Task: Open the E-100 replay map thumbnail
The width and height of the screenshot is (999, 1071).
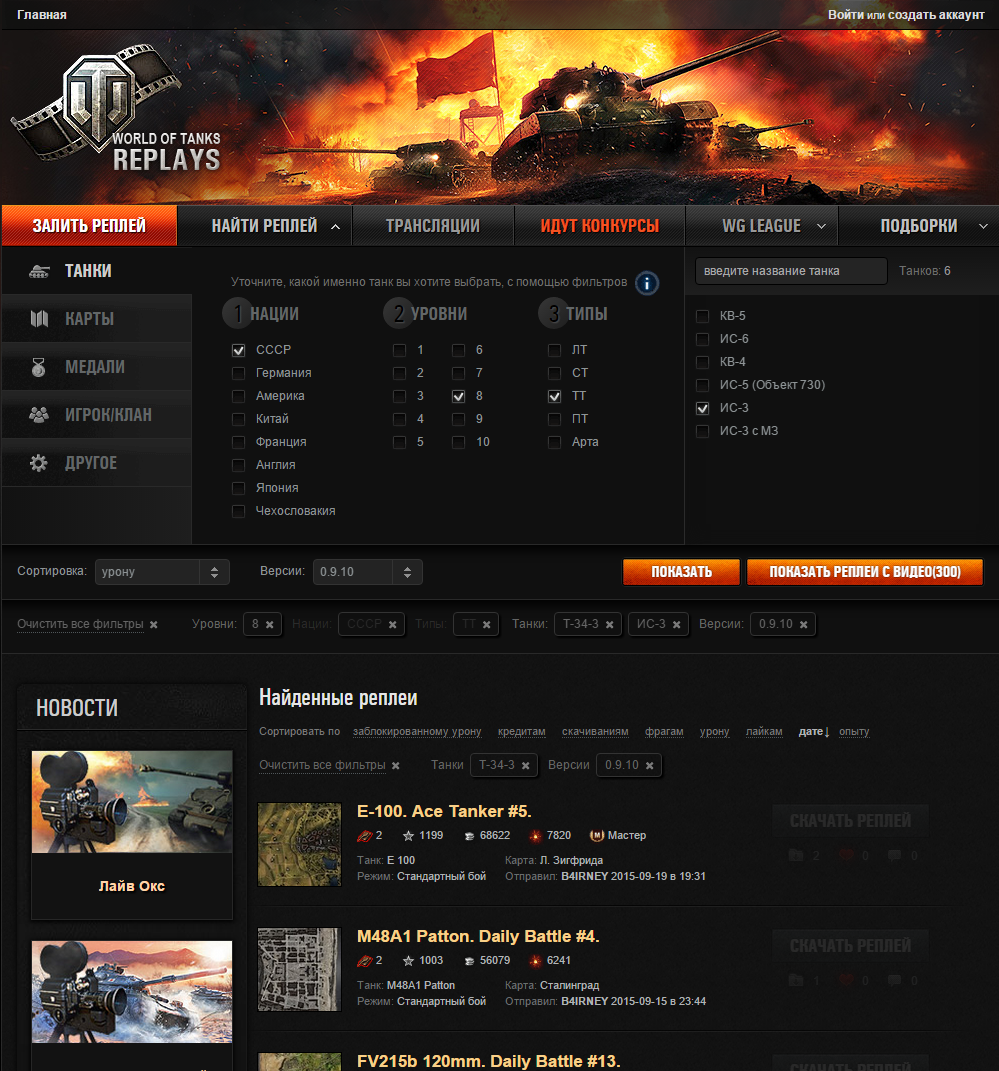Action: [x=299, y=844]
